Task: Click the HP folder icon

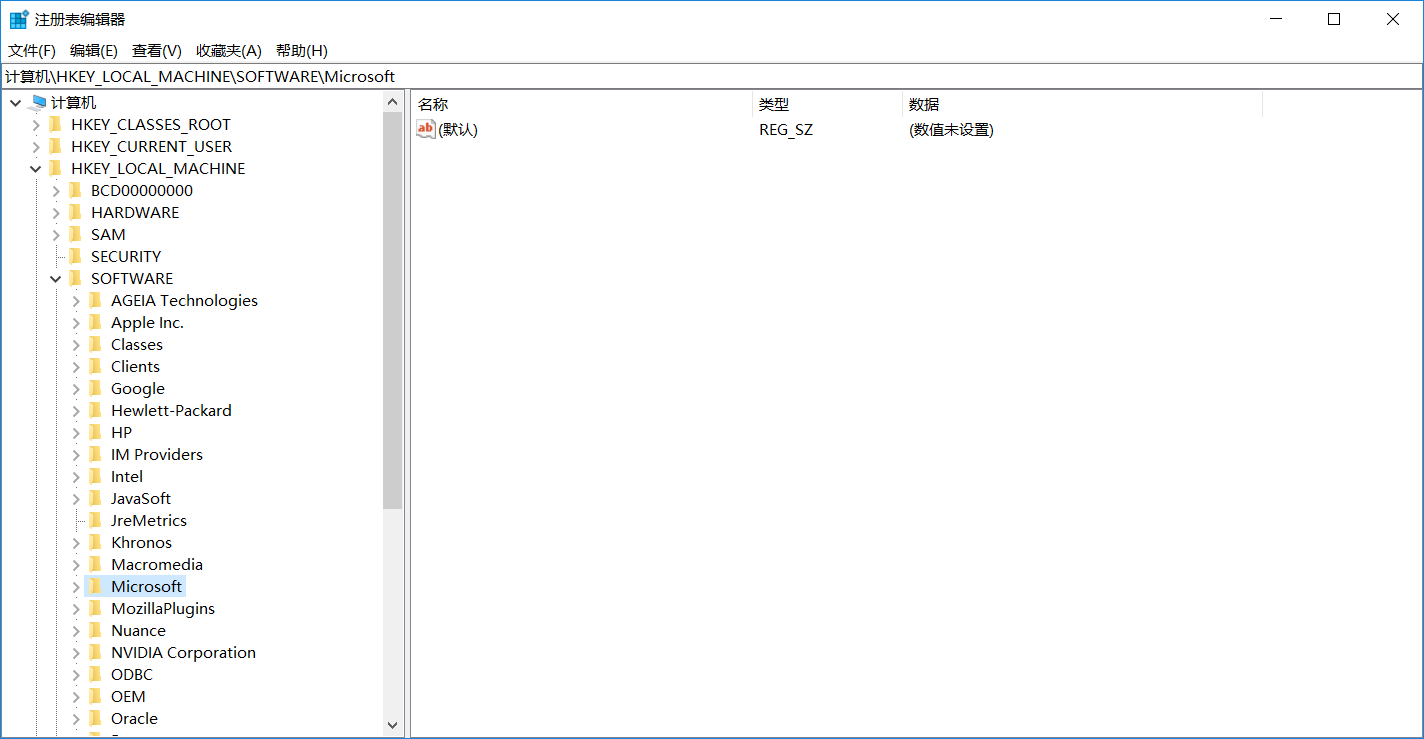Action: pyautogui.click(x=96, y=432)
